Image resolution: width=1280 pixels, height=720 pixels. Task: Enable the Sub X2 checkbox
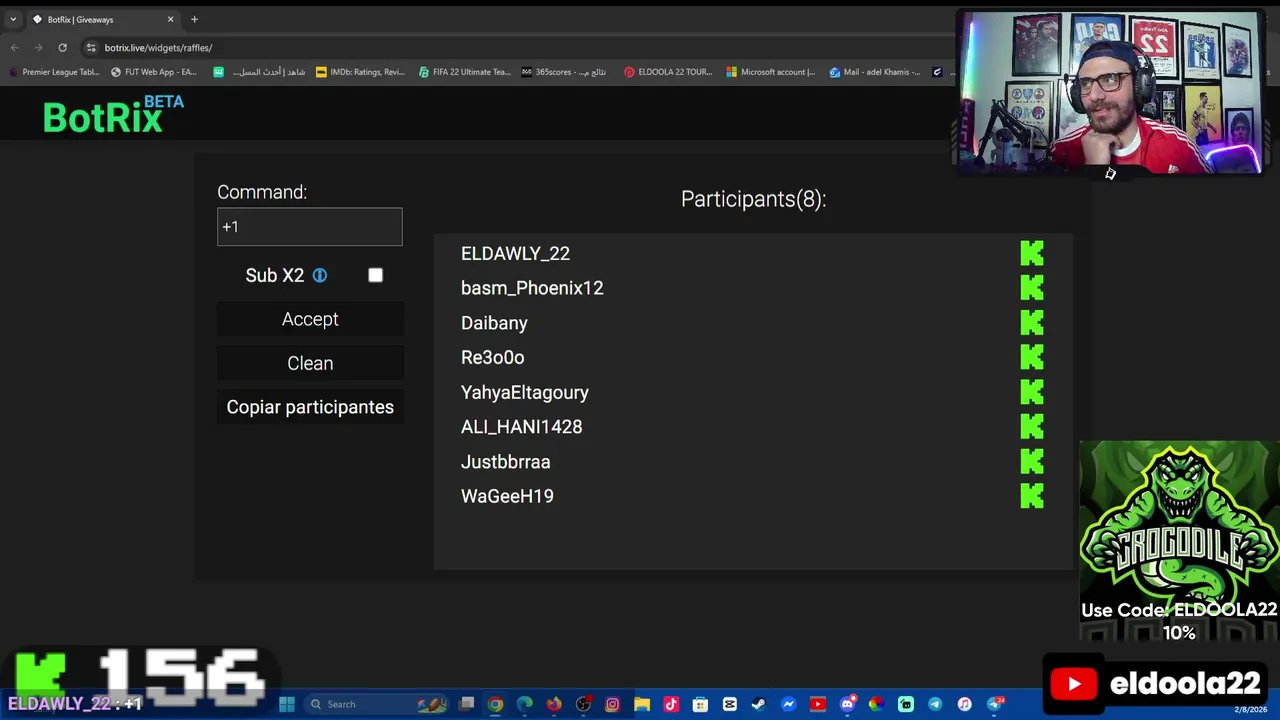point(375,275)
